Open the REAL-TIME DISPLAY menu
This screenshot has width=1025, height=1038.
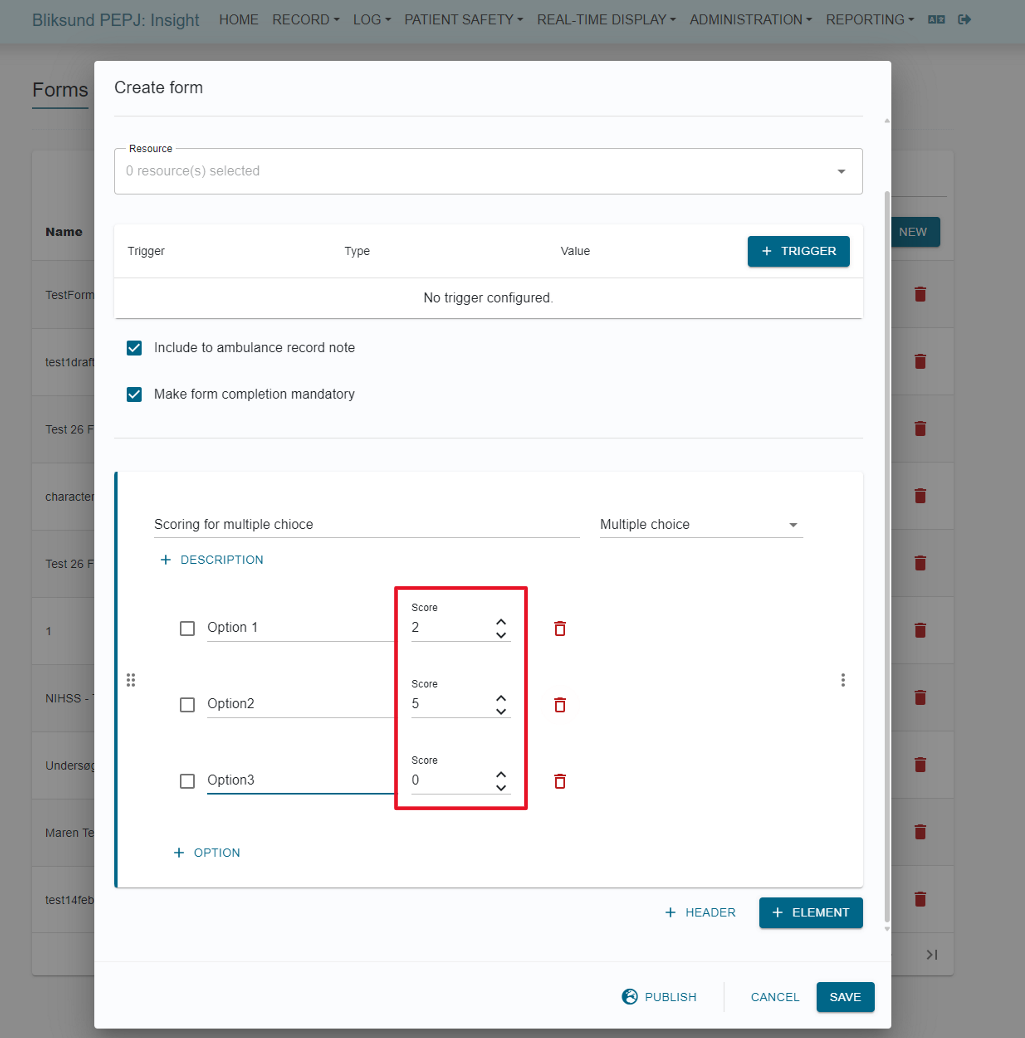[x=606, y=20]
